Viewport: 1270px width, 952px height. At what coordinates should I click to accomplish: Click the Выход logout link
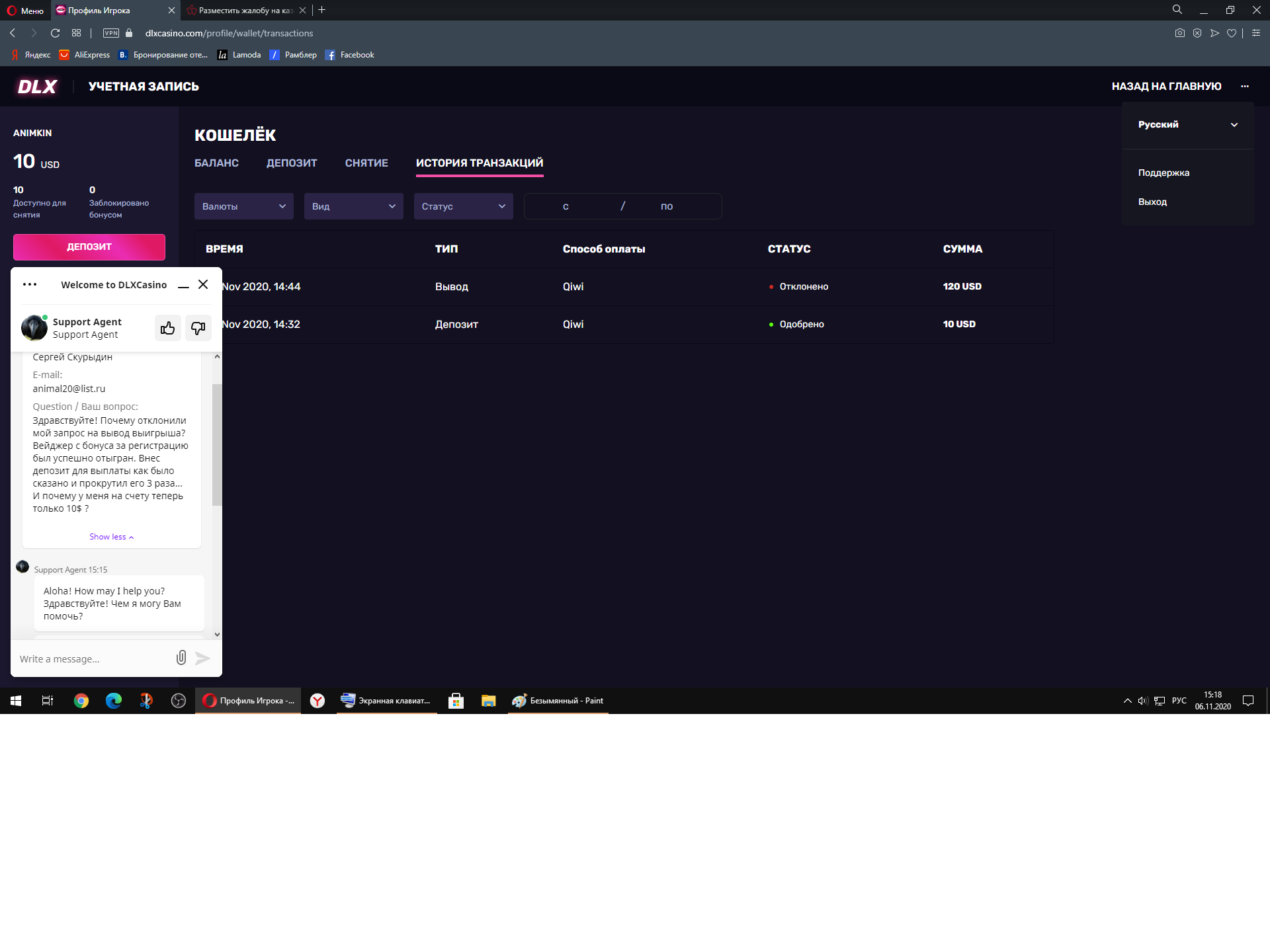point(1152,202)
